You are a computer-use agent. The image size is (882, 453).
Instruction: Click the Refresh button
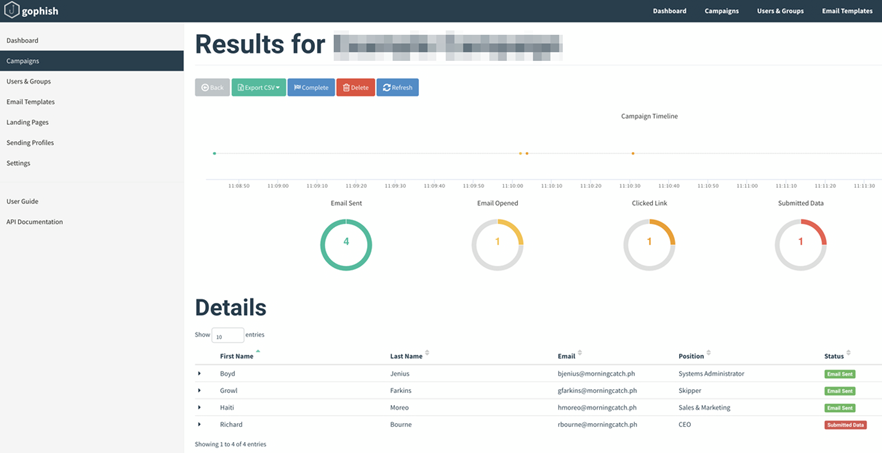coord(397,88)
